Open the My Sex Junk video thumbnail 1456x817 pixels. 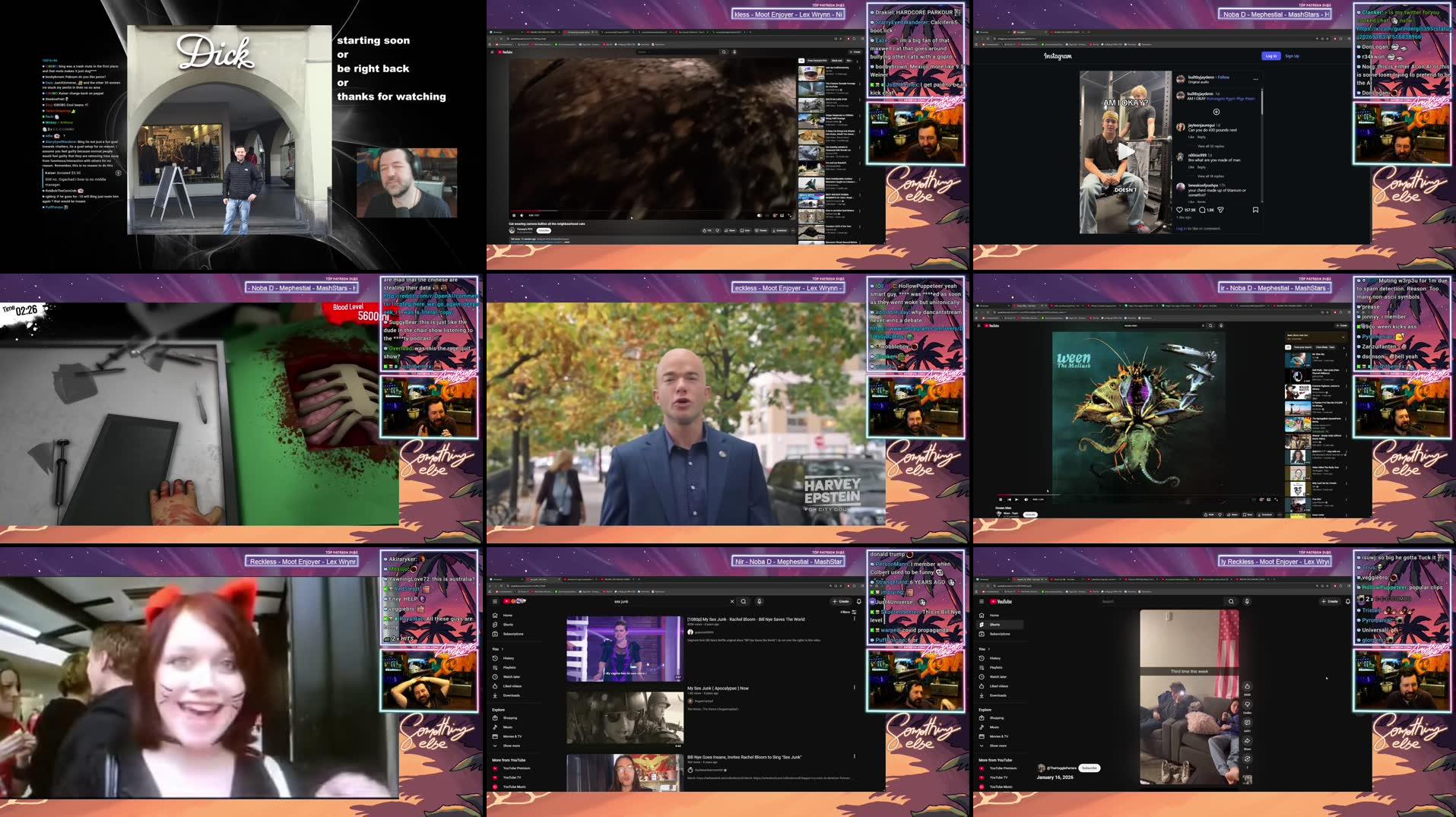coord(624,649)
